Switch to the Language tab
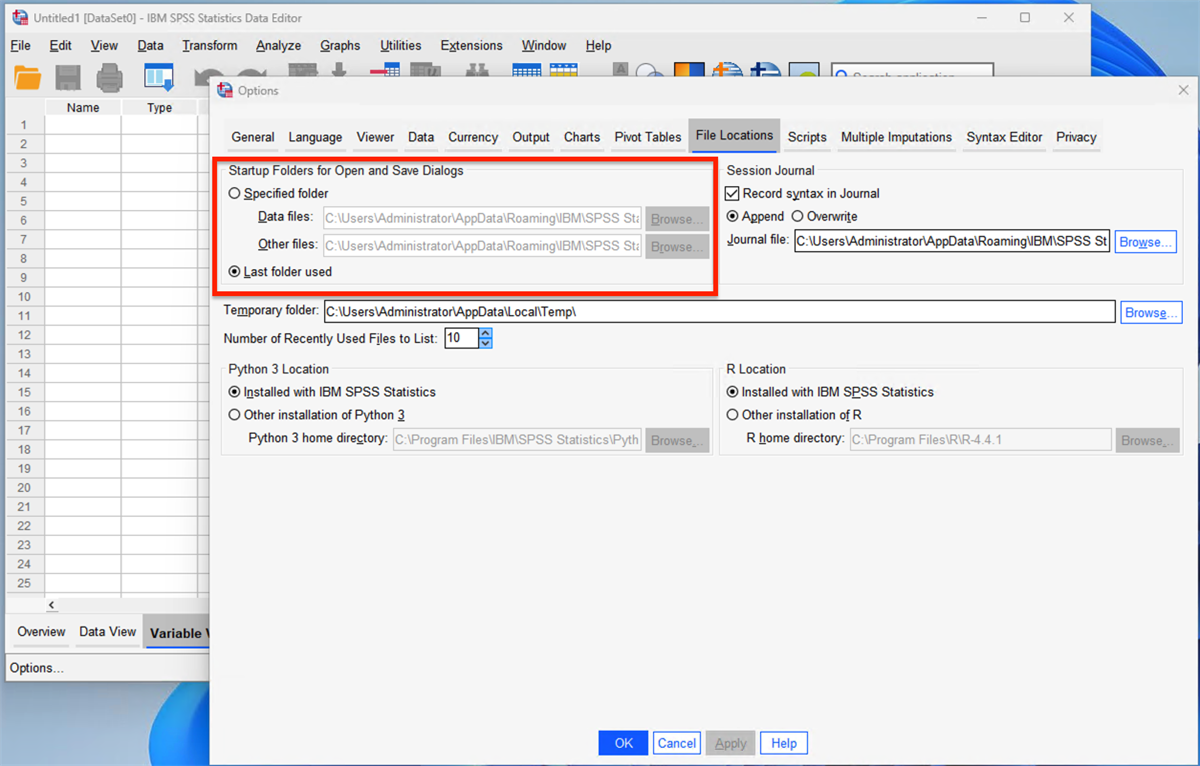 (x=315, y=137)
